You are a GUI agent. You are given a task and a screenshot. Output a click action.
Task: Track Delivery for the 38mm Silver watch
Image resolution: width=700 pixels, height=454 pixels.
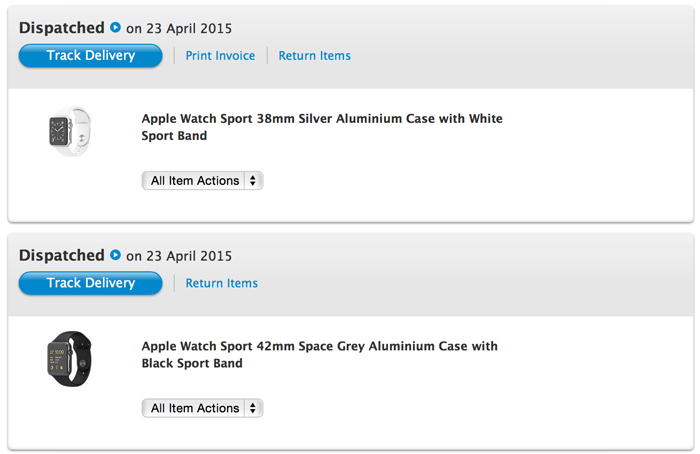pyautogui.click(x=91, y=55)
